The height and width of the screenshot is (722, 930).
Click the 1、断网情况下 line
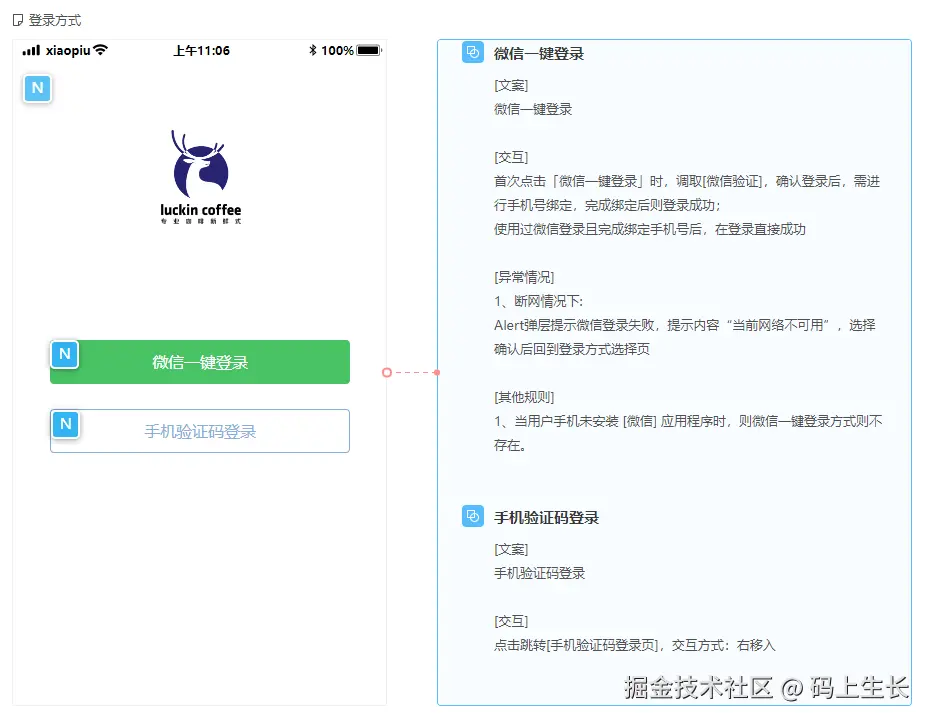[539, 301]
